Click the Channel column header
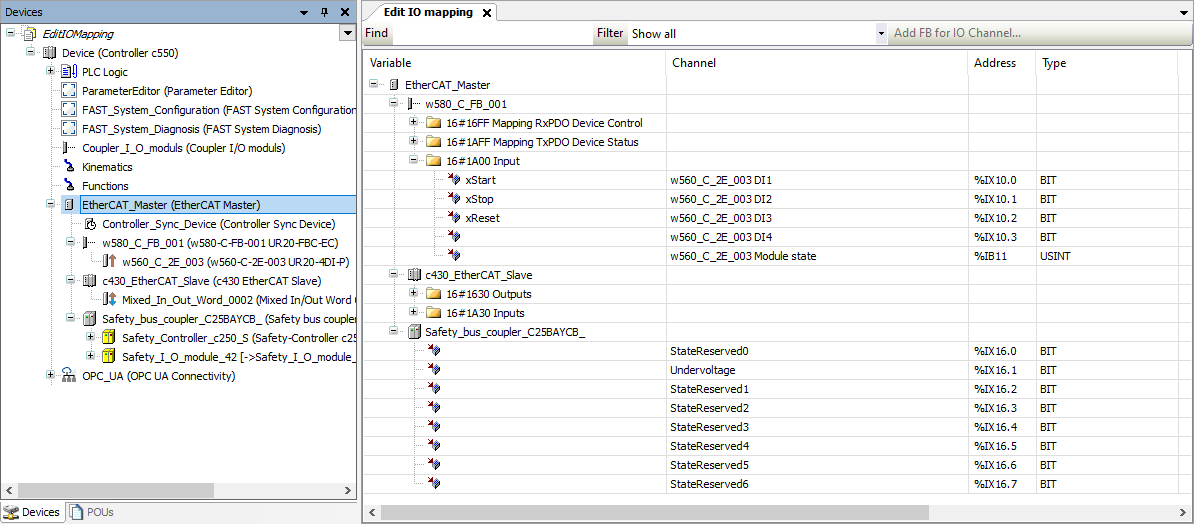This screenshot has width=1194, height=524. pyautogui.click(x=817, y=63)
